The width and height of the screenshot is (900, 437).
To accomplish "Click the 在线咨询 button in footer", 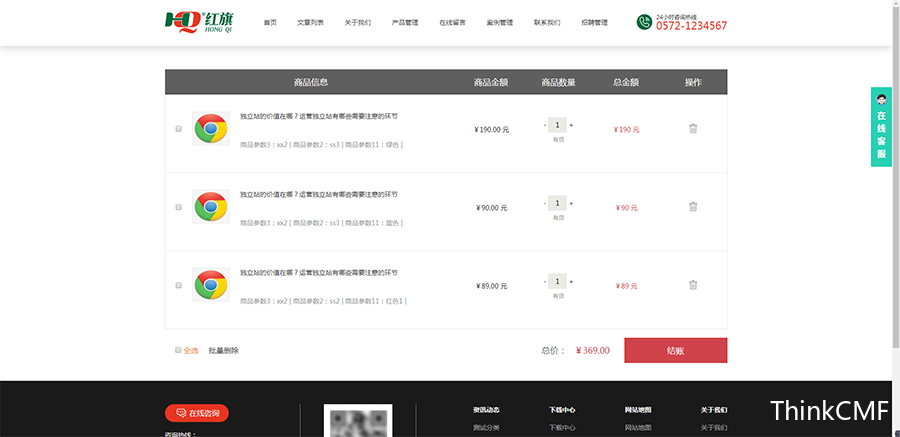I will [x=197, y=413].
